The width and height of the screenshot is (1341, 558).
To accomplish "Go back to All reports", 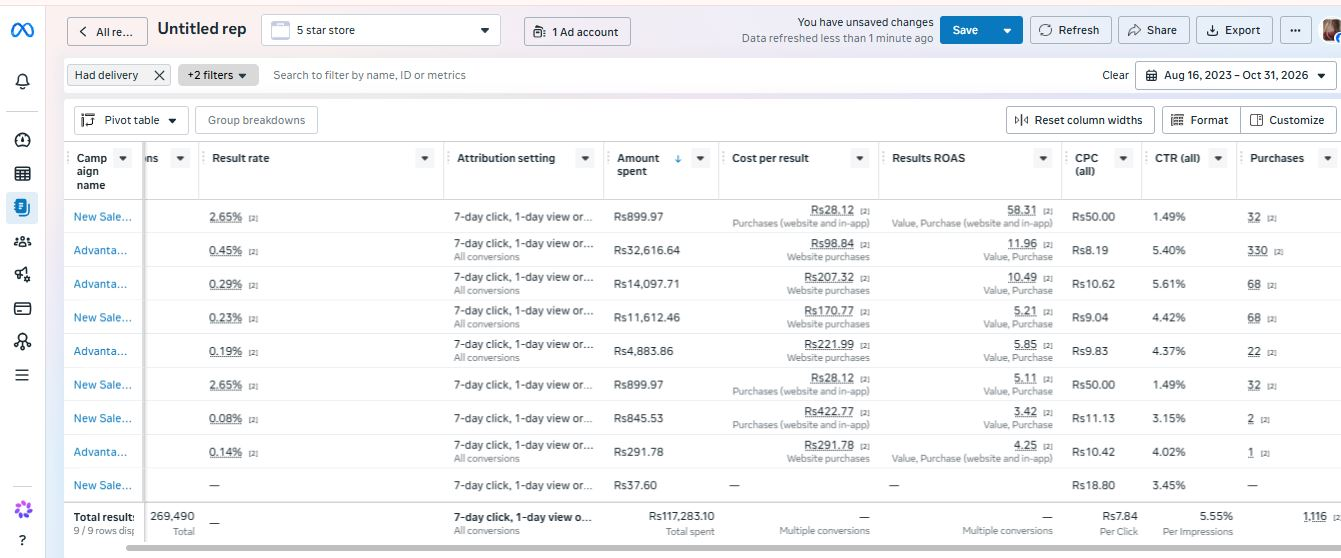I will click(x=108, y=31).
